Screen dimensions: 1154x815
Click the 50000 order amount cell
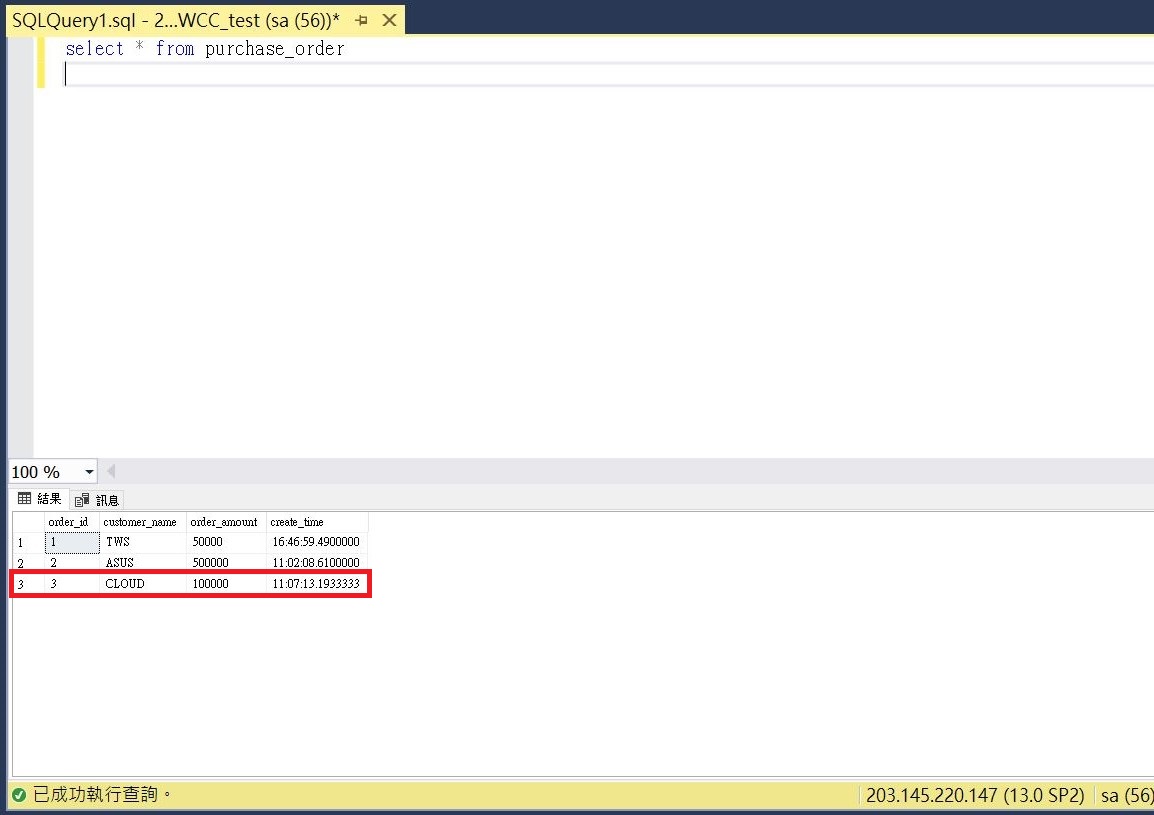(x=226, y=543)
